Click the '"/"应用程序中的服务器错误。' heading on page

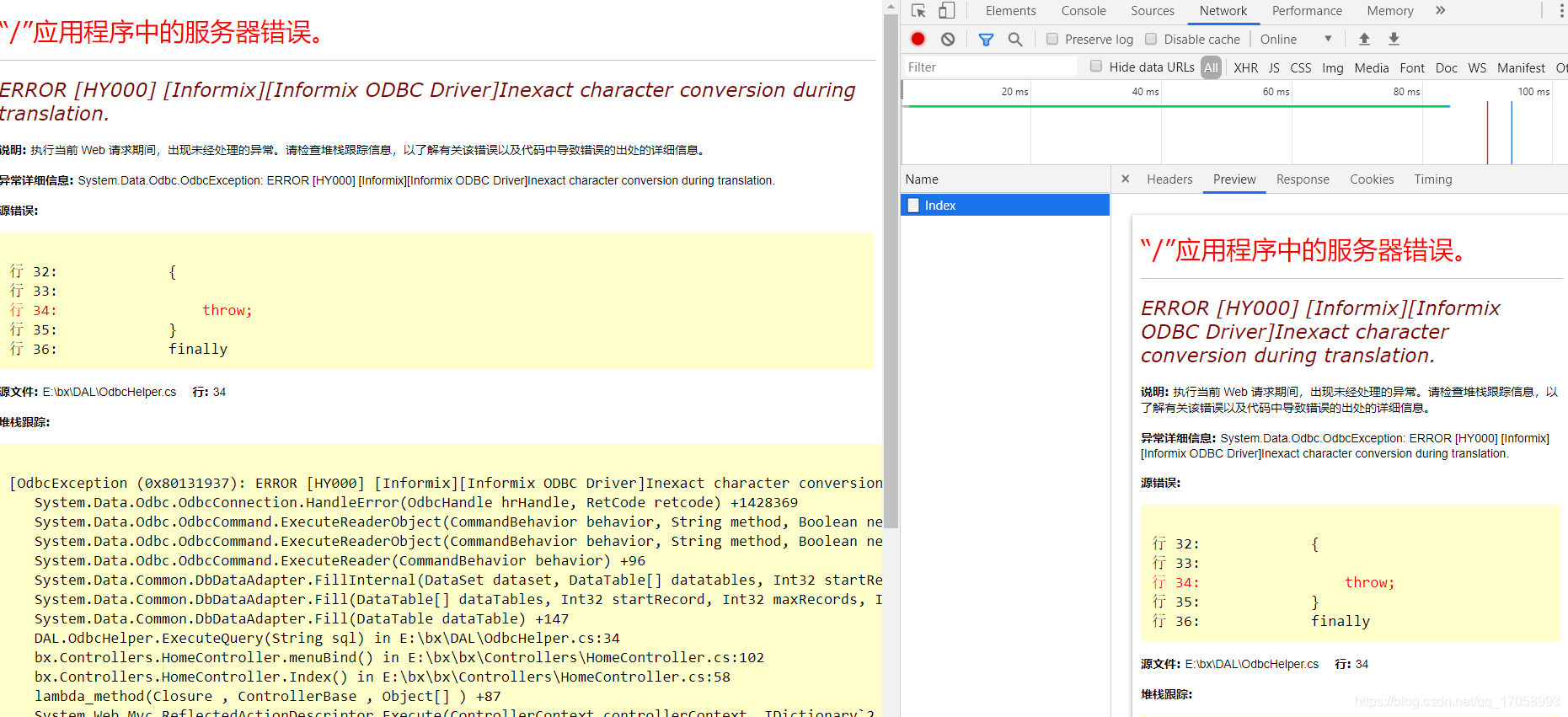(x=163, y=32)
